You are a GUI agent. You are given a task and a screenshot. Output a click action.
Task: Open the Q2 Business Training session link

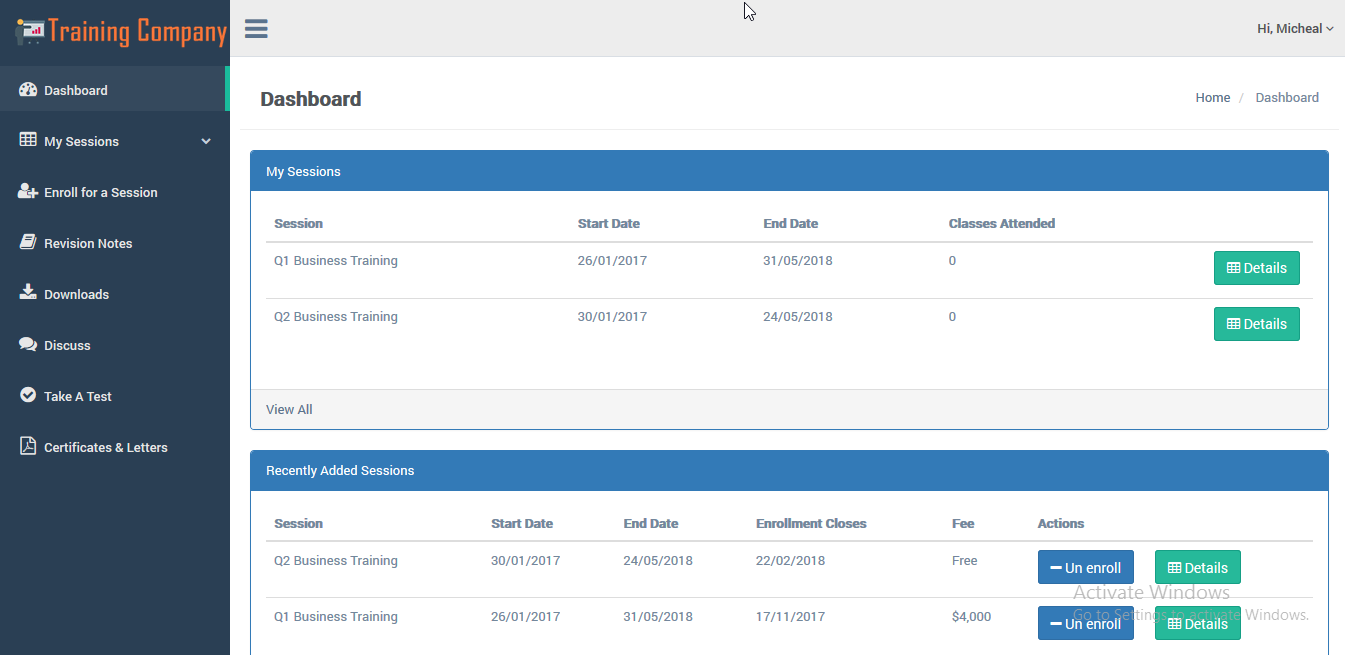tap(335, 316)
